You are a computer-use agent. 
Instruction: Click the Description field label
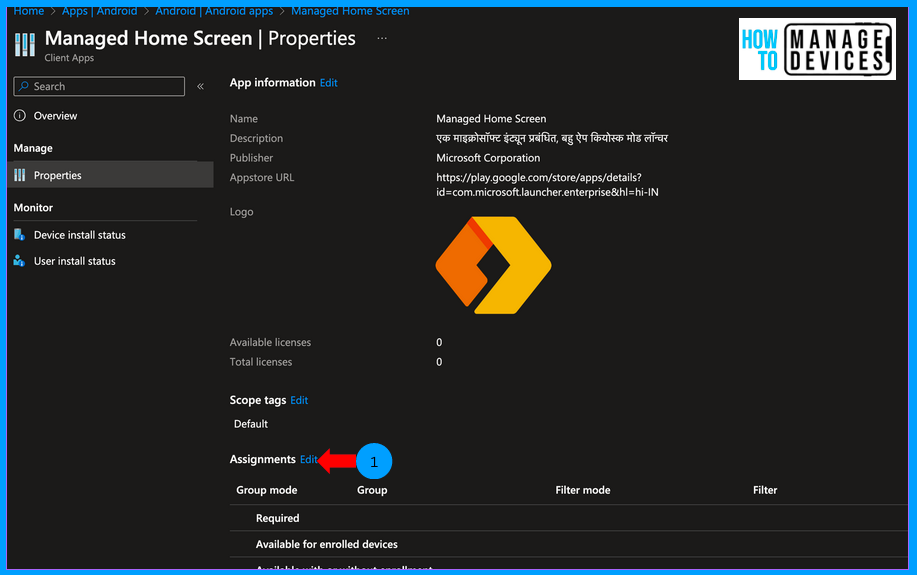click(x=256, y=138)
